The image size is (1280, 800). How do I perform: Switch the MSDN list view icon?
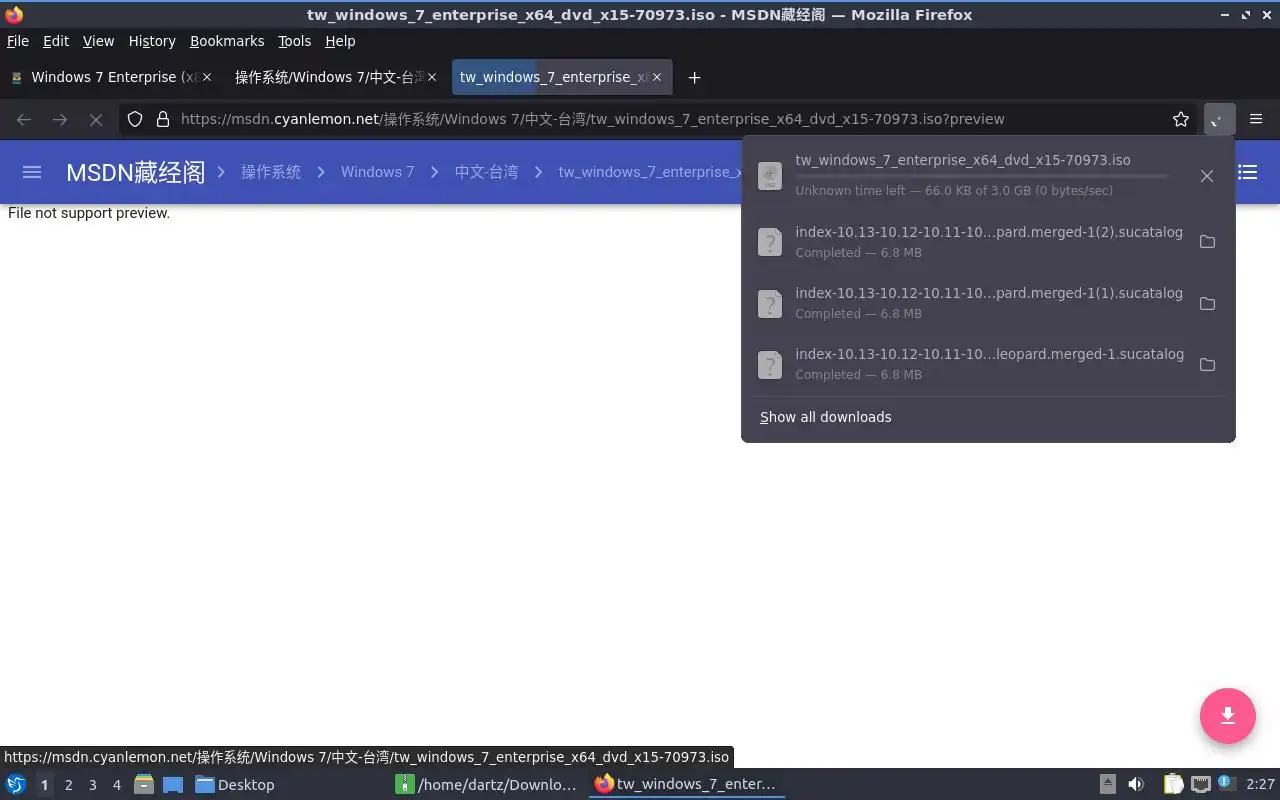pyautogui.click(x=1248, y=172)
